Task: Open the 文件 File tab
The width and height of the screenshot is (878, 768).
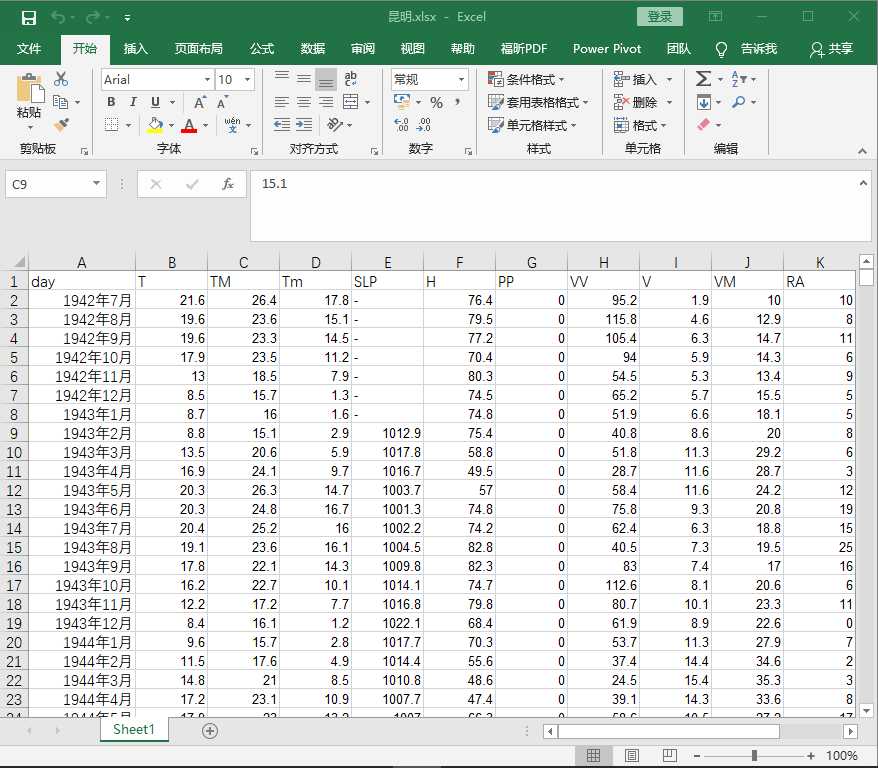Action: click(x=29, y=49)
